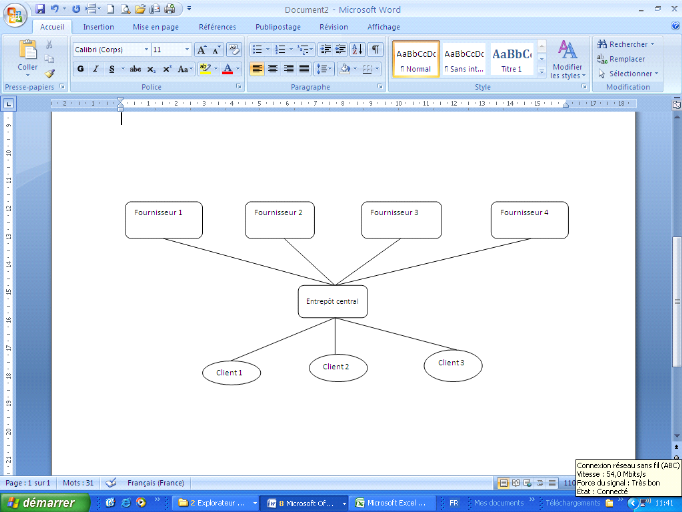Open change case Aa dropdown
The width and height of the screenshot is (682, 512).
pyautogui.click(x=184, y=69)
